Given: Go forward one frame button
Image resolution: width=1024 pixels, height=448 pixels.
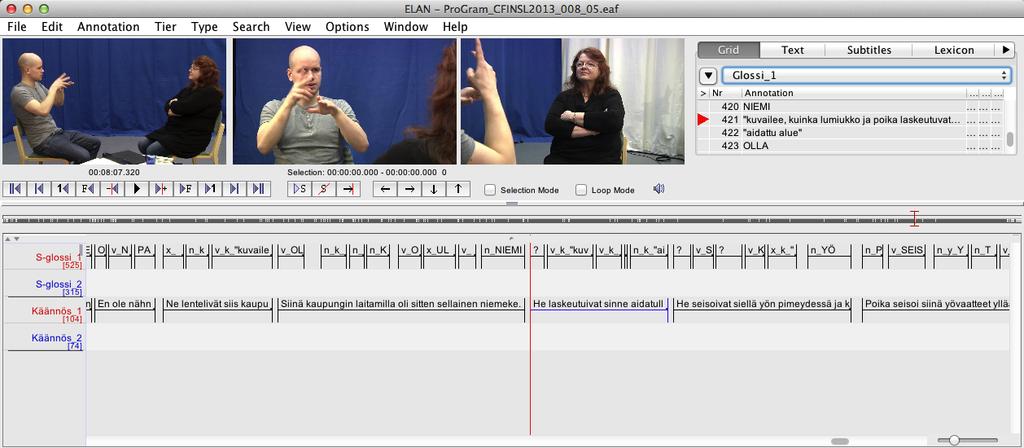Looking at the screenshot, I should click(185, 189).
